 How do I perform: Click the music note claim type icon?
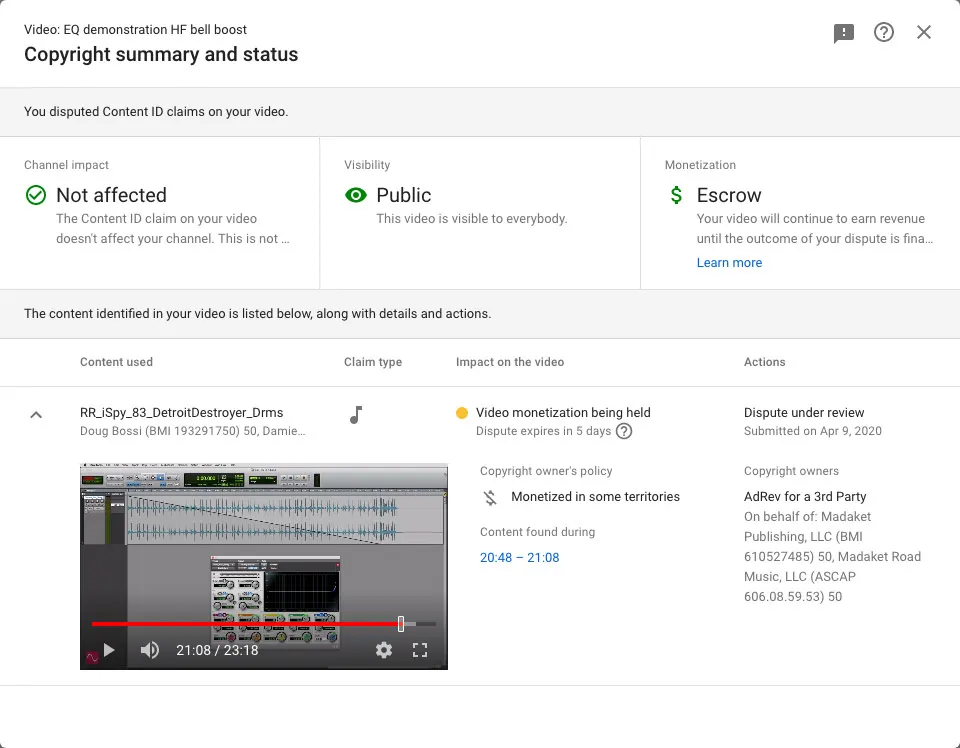coord(356,414)
